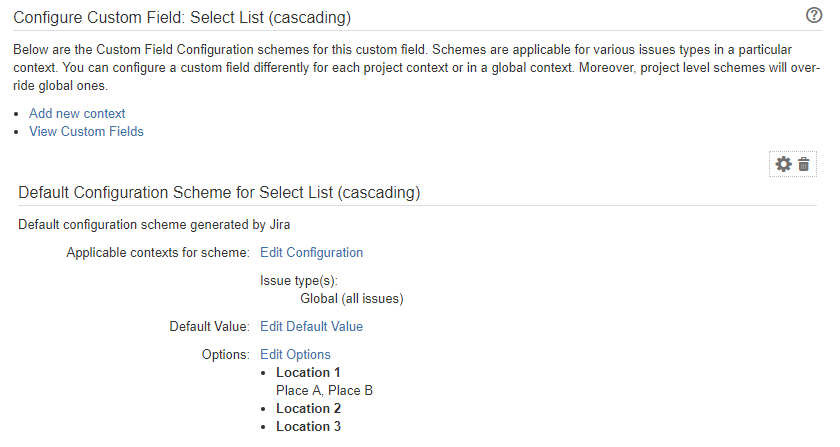Click the Applicable contexts for scheme label
The height and width of the screenshot is (447, 840).
coord(158,252)
